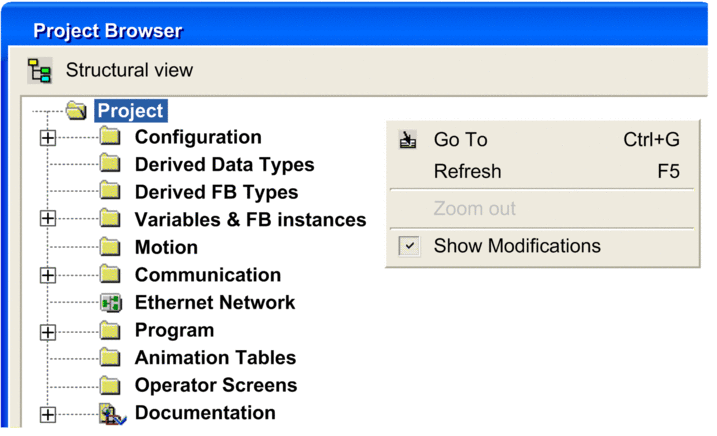Expand the Configuration node

[x=48, y=138]
